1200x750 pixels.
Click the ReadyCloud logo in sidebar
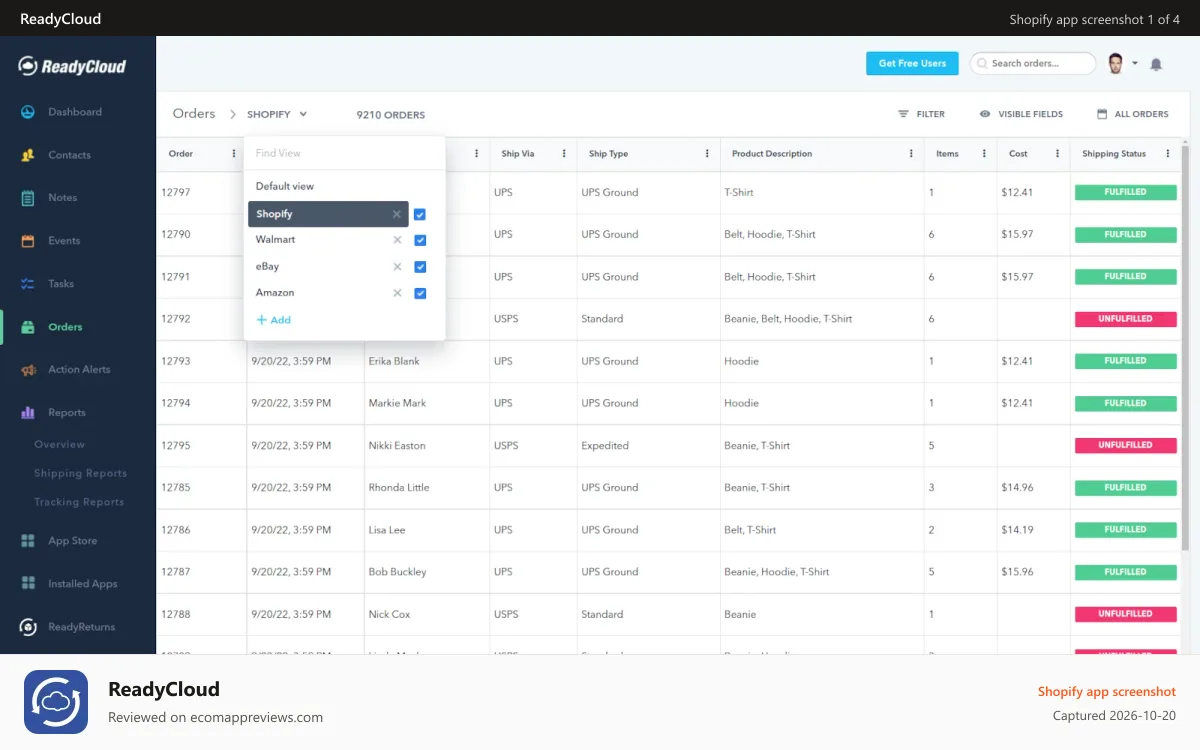pyautogui.click(x=72, y=66)
